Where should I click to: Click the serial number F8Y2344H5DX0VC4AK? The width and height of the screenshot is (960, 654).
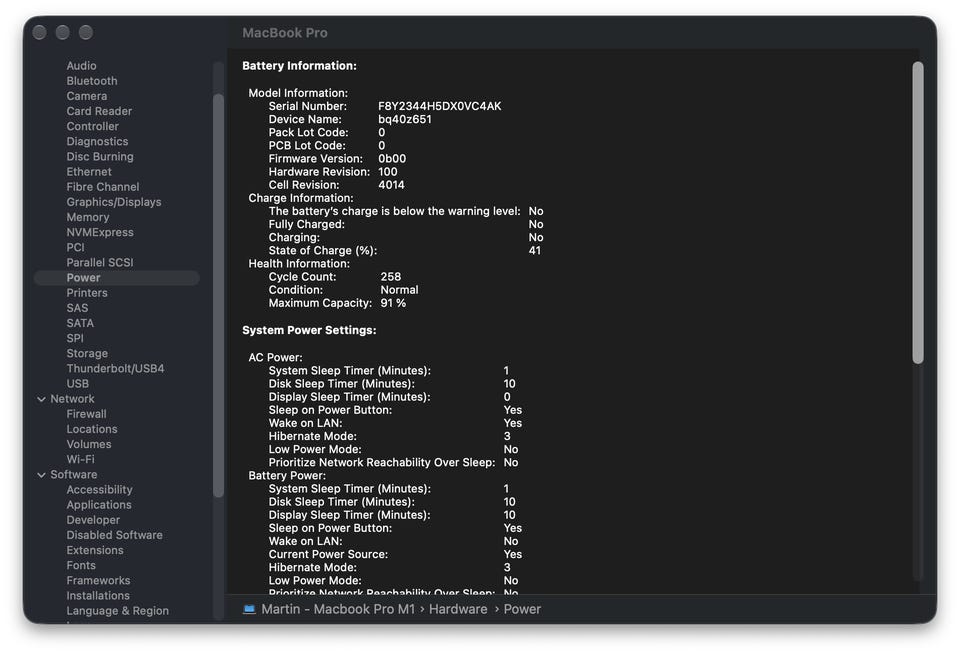click(440, 106)
